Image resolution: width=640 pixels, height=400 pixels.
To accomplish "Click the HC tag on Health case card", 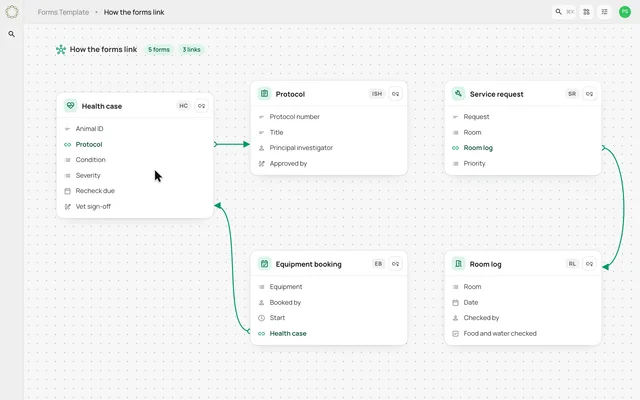I will tap(184, 106).
